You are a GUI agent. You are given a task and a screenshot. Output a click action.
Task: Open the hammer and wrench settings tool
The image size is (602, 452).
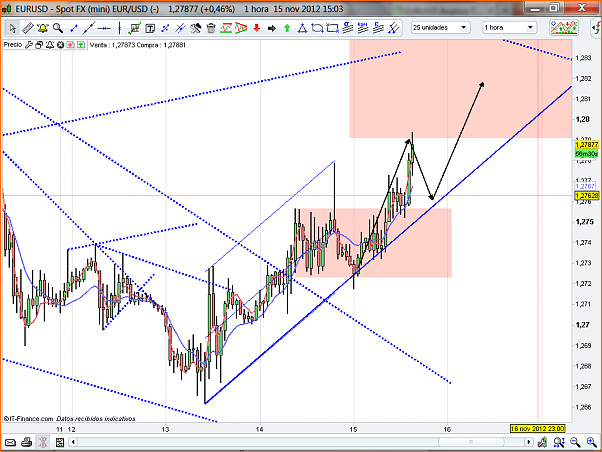click(x=195, y=28)
